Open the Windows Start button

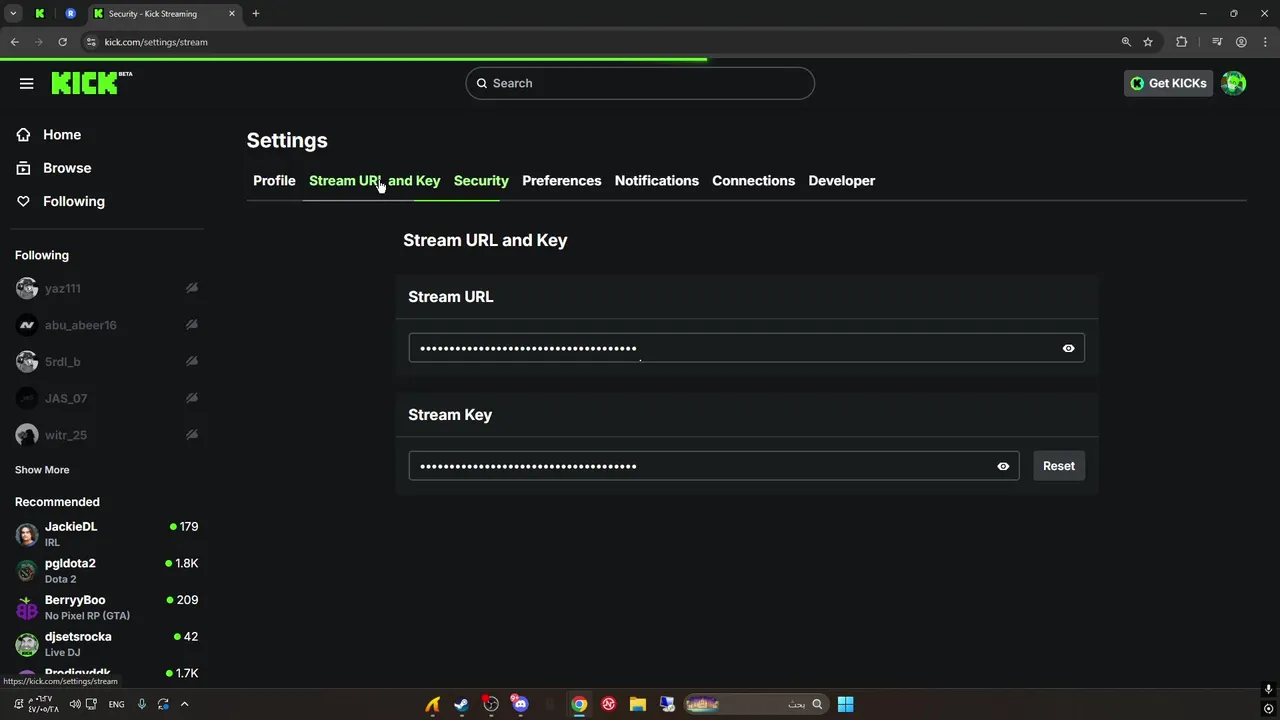(845, 704)
